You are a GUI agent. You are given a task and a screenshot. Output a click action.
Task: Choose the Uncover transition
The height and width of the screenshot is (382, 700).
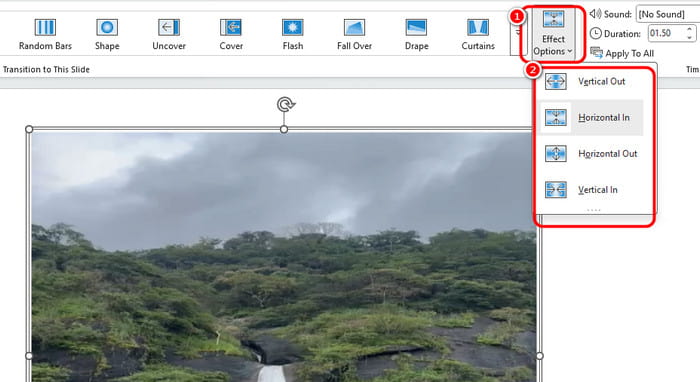pos(169,34)
